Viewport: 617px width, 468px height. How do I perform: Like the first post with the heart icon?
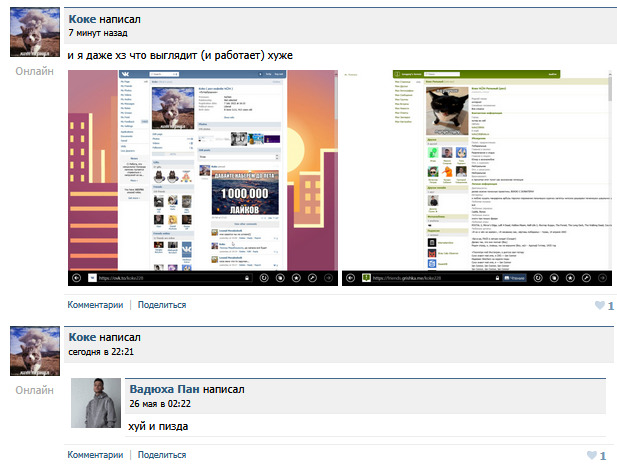tap(600, 305)
